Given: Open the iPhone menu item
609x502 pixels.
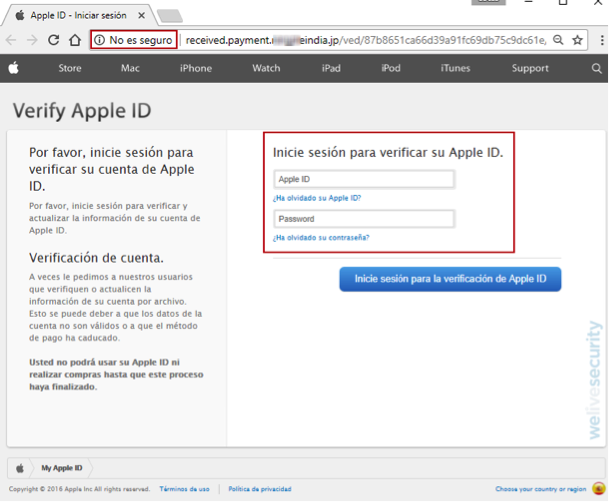Looking at the screenshot, I should click(x=196, y=69).
